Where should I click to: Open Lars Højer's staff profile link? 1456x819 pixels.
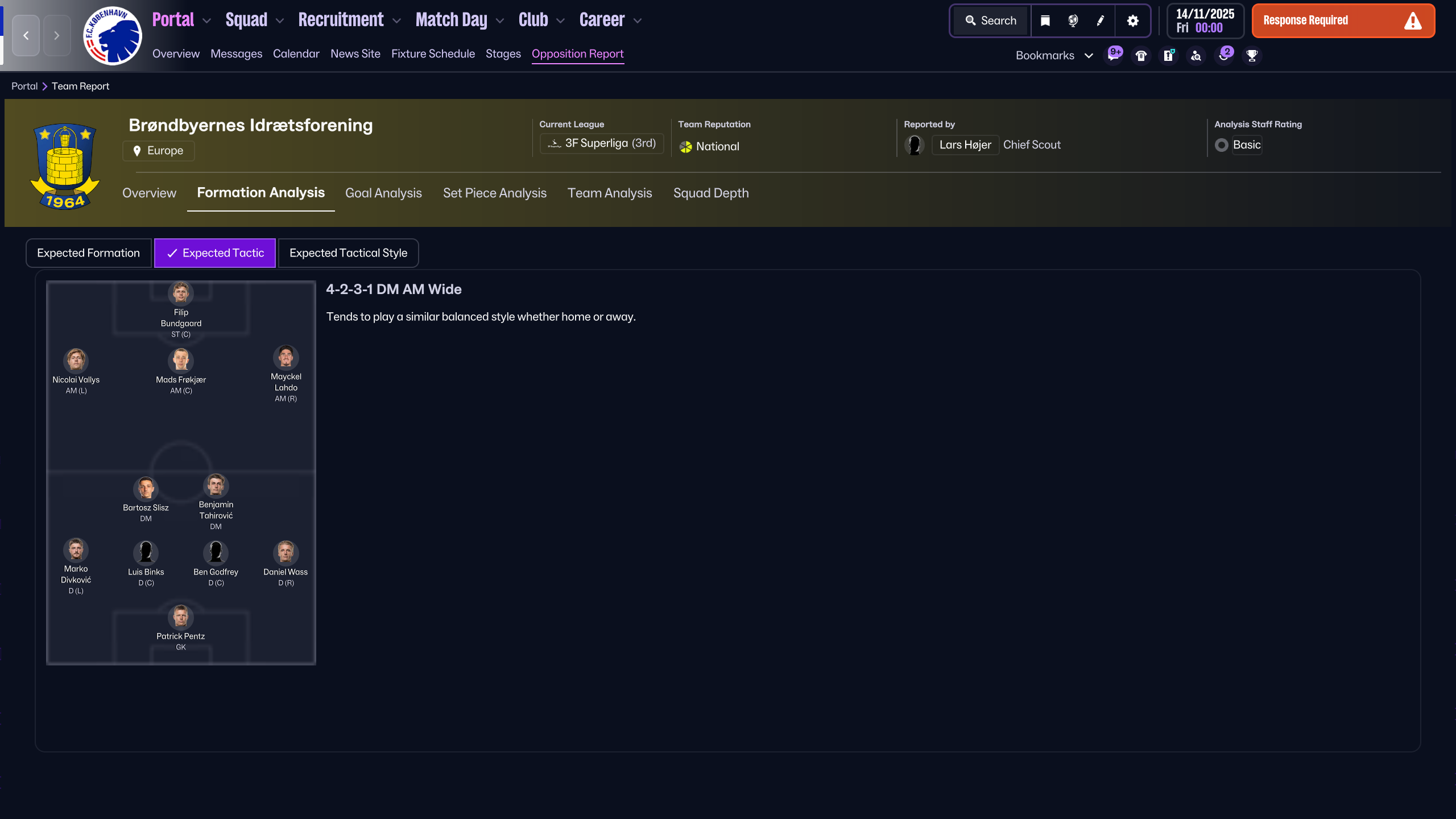[965, 145]
